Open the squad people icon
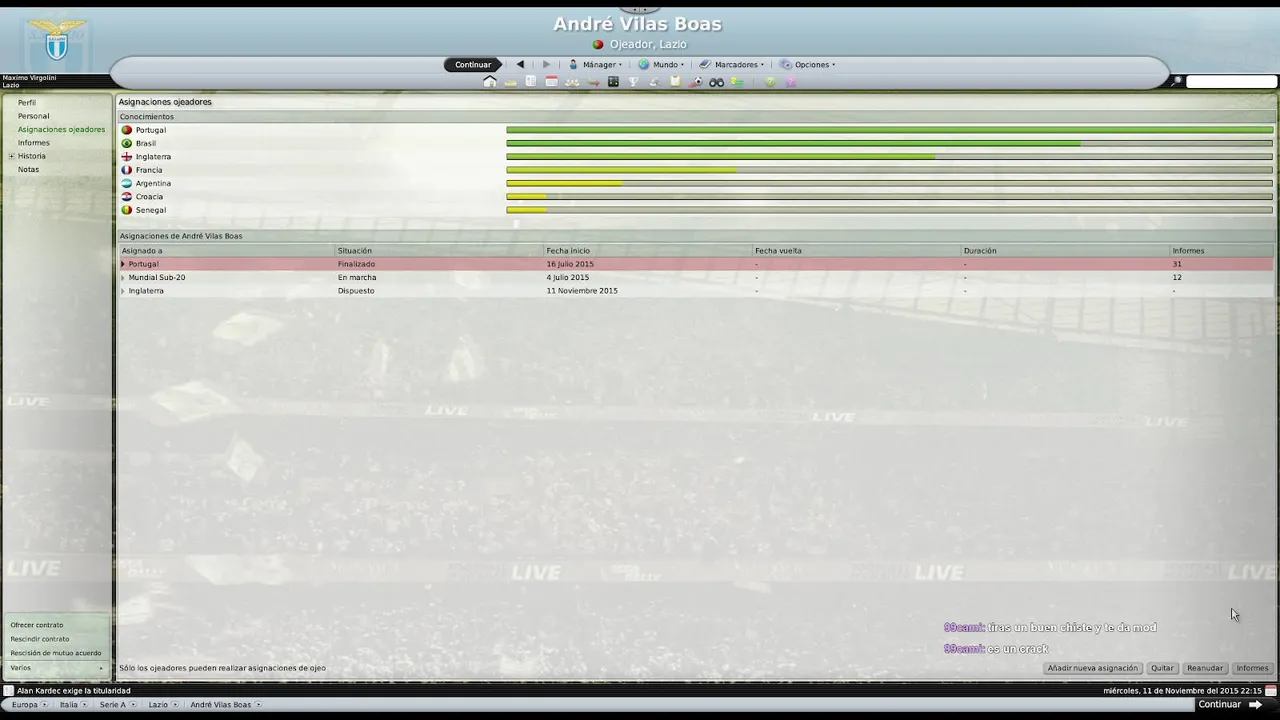The height and width of the screenshot is (720, 1280). click(x=572, y=83)
